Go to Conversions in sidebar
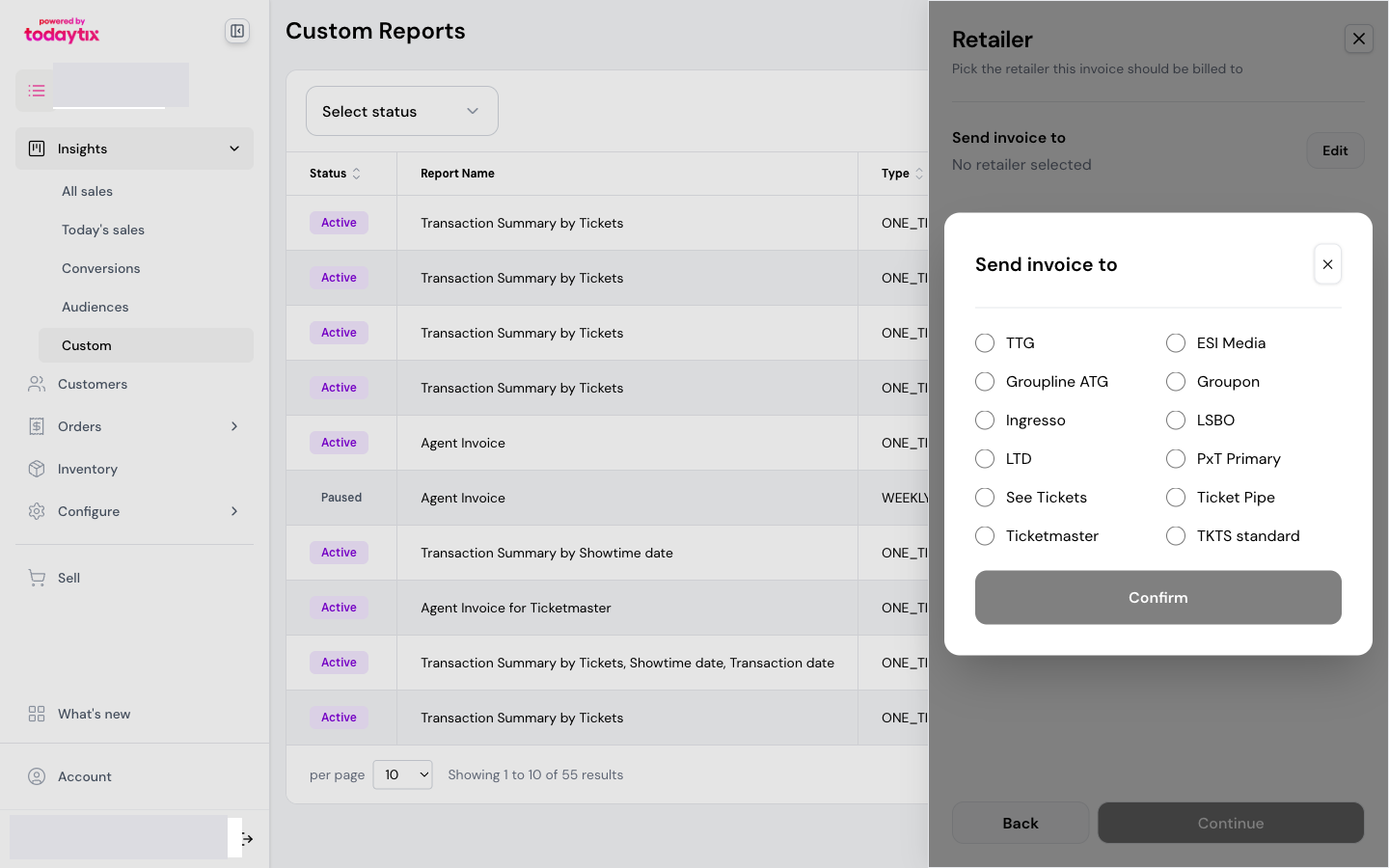This screenshot has height=868, width=1389. coord(146,268)
